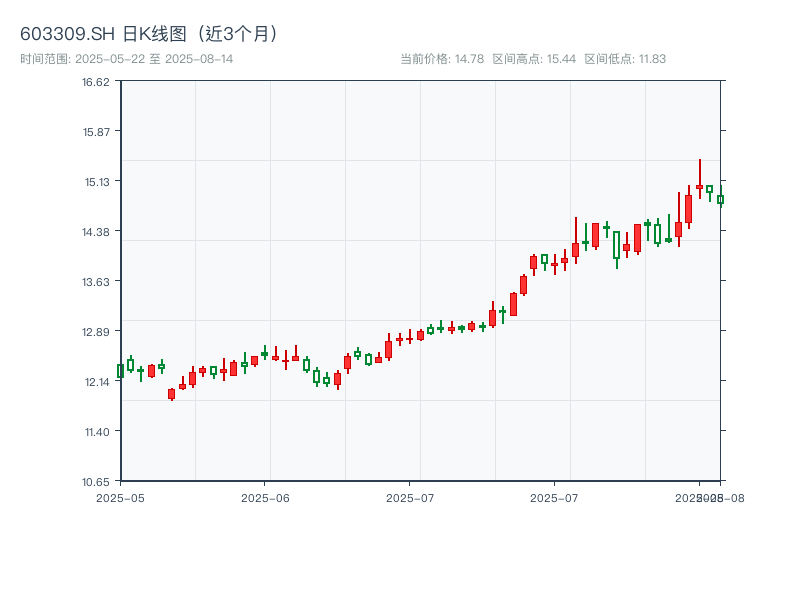Select the 2025-06 x-axis date label
This screenshot has height=600, width=800.
point(265,497)
